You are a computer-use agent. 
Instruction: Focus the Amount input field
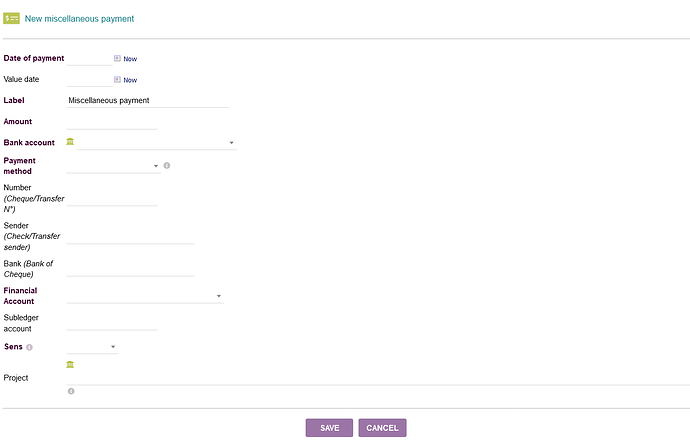pyautogui.click(x=112, y=122)
